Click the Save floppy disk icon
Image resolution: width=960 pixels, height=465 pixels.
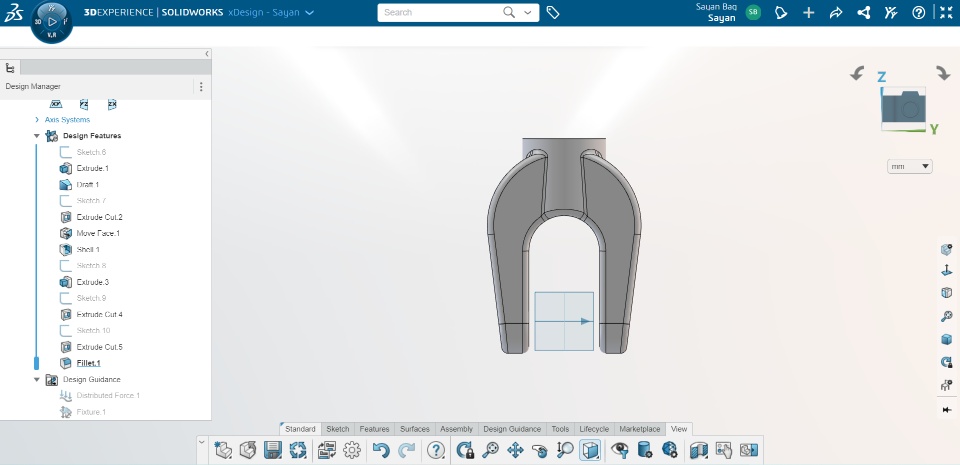(272, 451)
